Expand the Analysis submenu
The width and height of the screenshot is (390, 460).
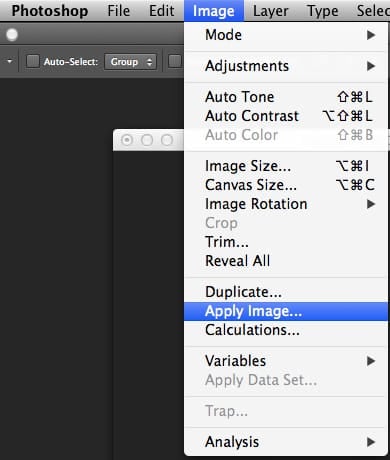(x=286, y=442)
